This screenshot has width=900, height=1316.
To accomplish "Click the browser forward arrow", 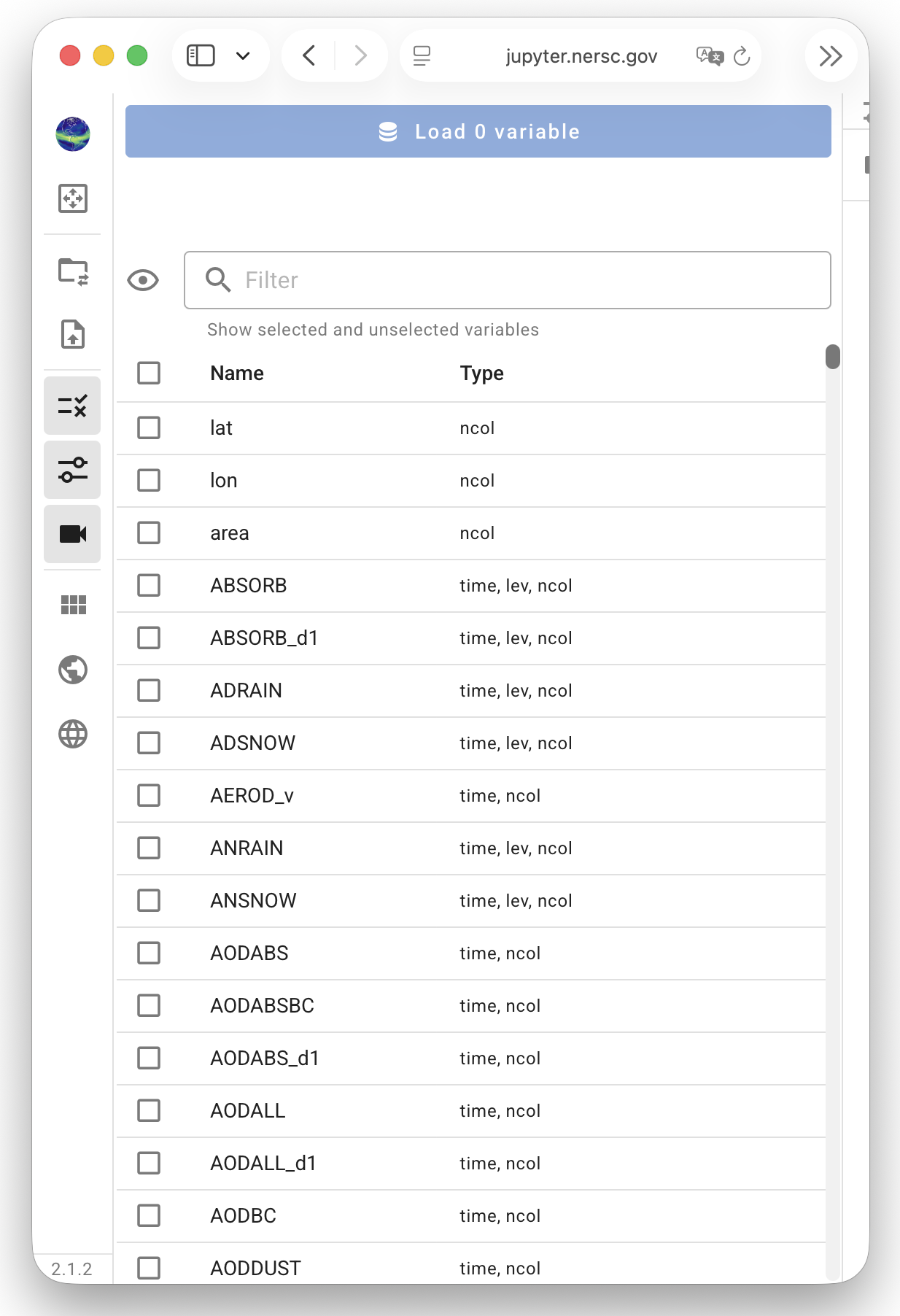I will point(360,55).
